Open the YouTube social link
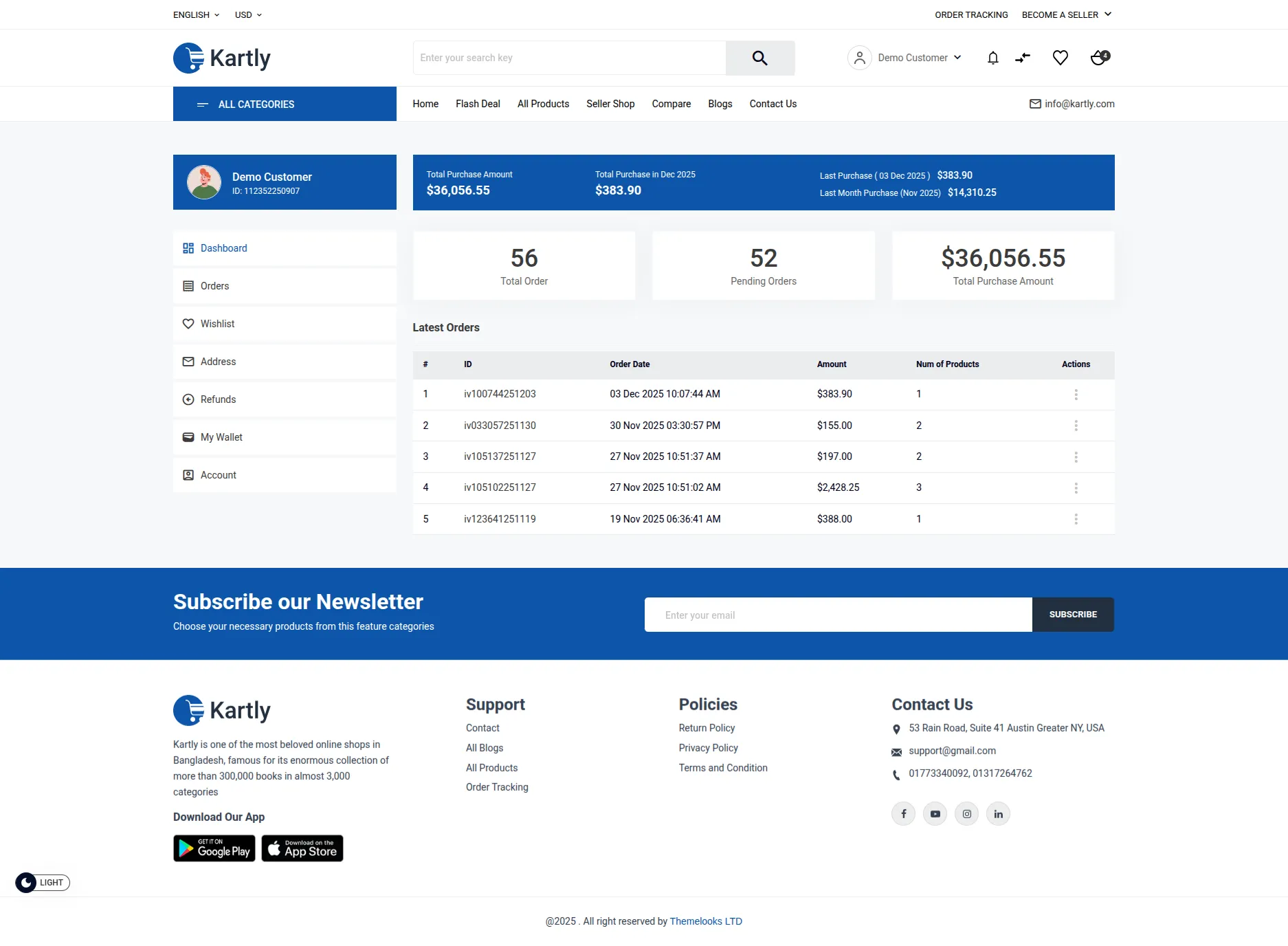1288x946 pixels. (x=935, y=814)
